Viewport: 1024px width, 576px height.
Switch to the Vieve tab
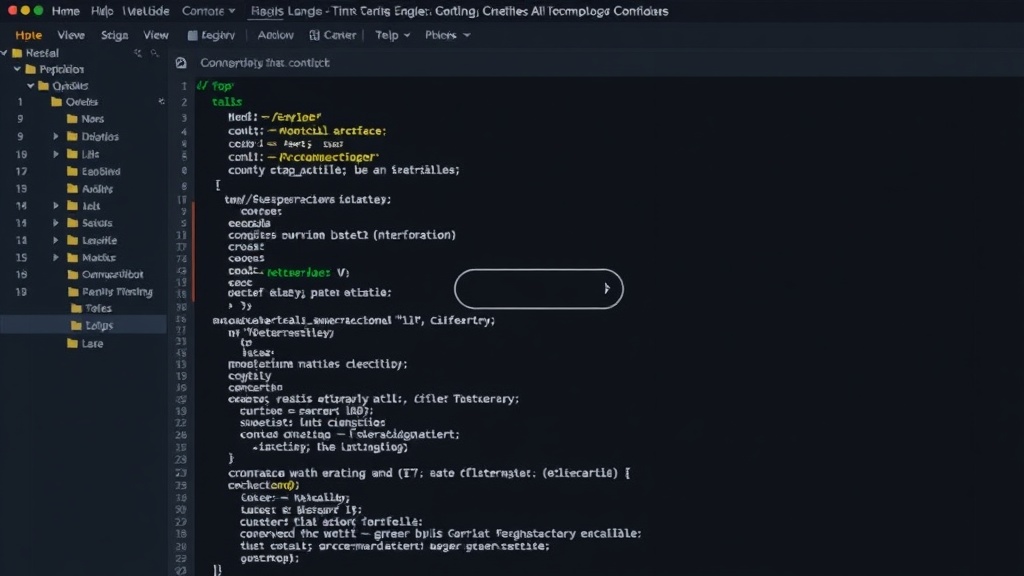click(x=71, y=35)
